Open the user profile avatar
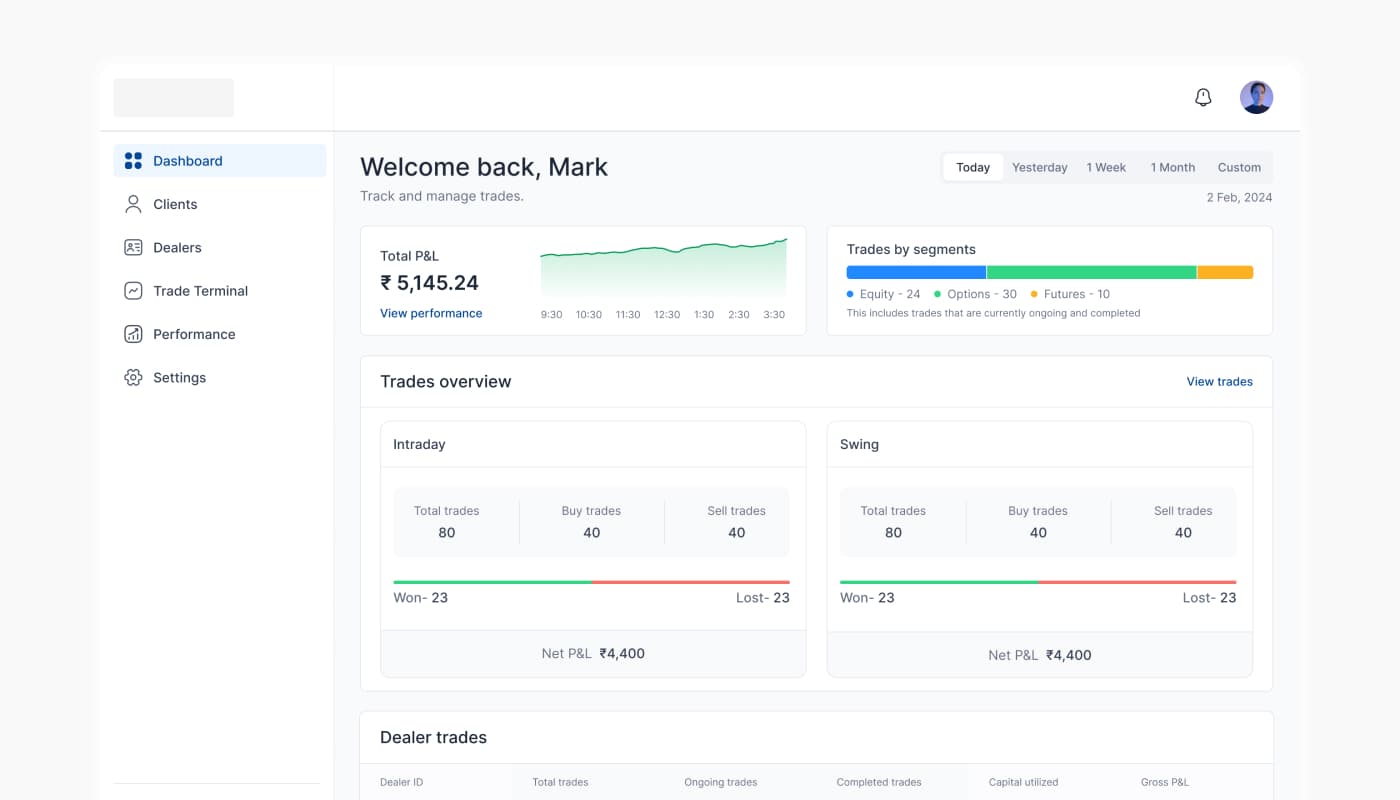This screenshot has height=800, width=1400. tap(1257, 97)
